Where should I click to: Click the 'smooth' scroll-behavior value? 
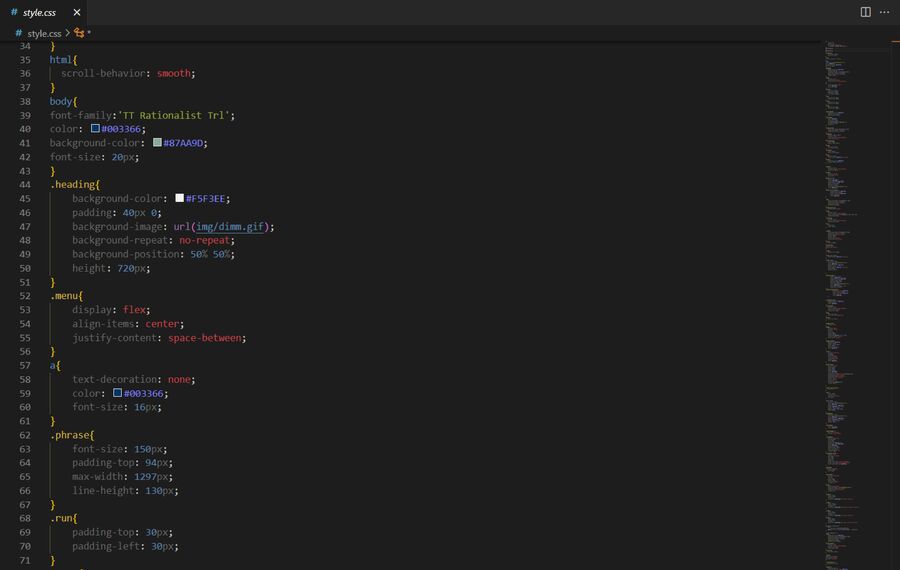pyautogui.click(x=174, y=73)
